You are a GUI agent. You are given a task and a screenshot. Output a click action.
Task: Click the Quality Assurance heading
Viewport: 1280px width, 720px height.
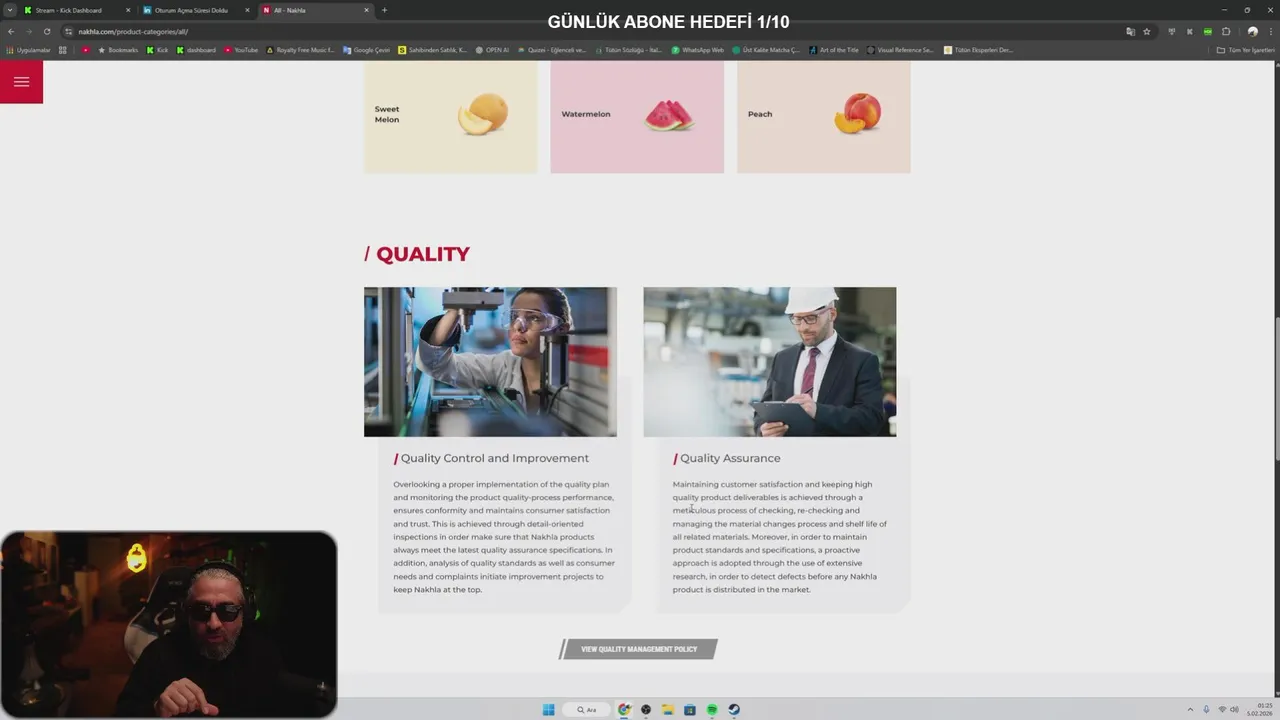click(730, 458)
